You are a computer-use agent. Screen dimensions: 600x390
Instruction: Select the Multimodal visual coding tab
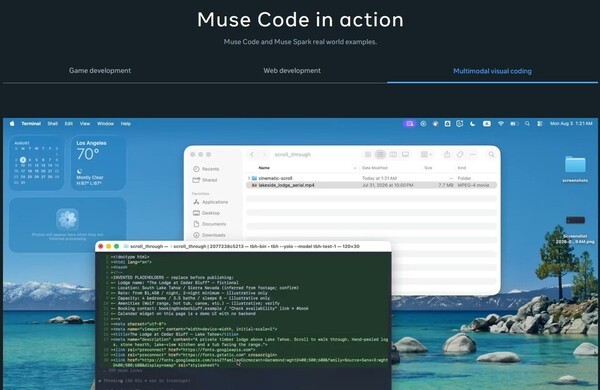[492, 71]
